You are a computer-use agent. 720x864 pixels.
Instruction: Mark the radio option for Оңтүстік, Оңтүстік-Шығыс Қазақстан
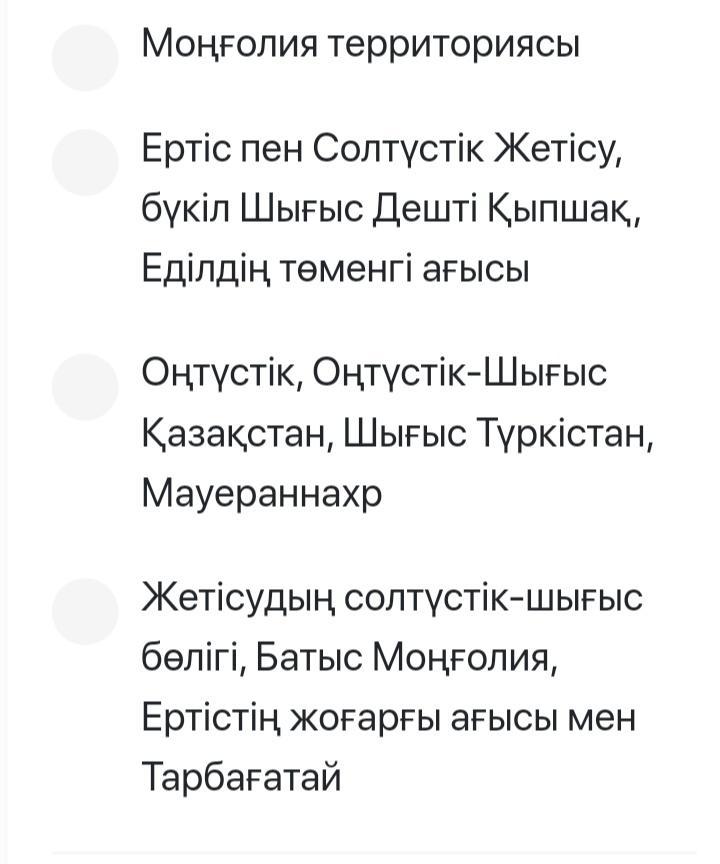tap(85, 386)
